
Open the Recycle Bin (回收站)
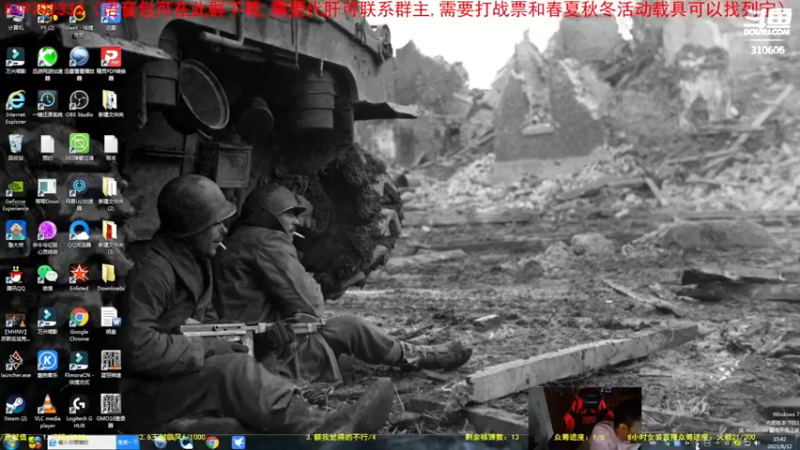tap(15, 147)
